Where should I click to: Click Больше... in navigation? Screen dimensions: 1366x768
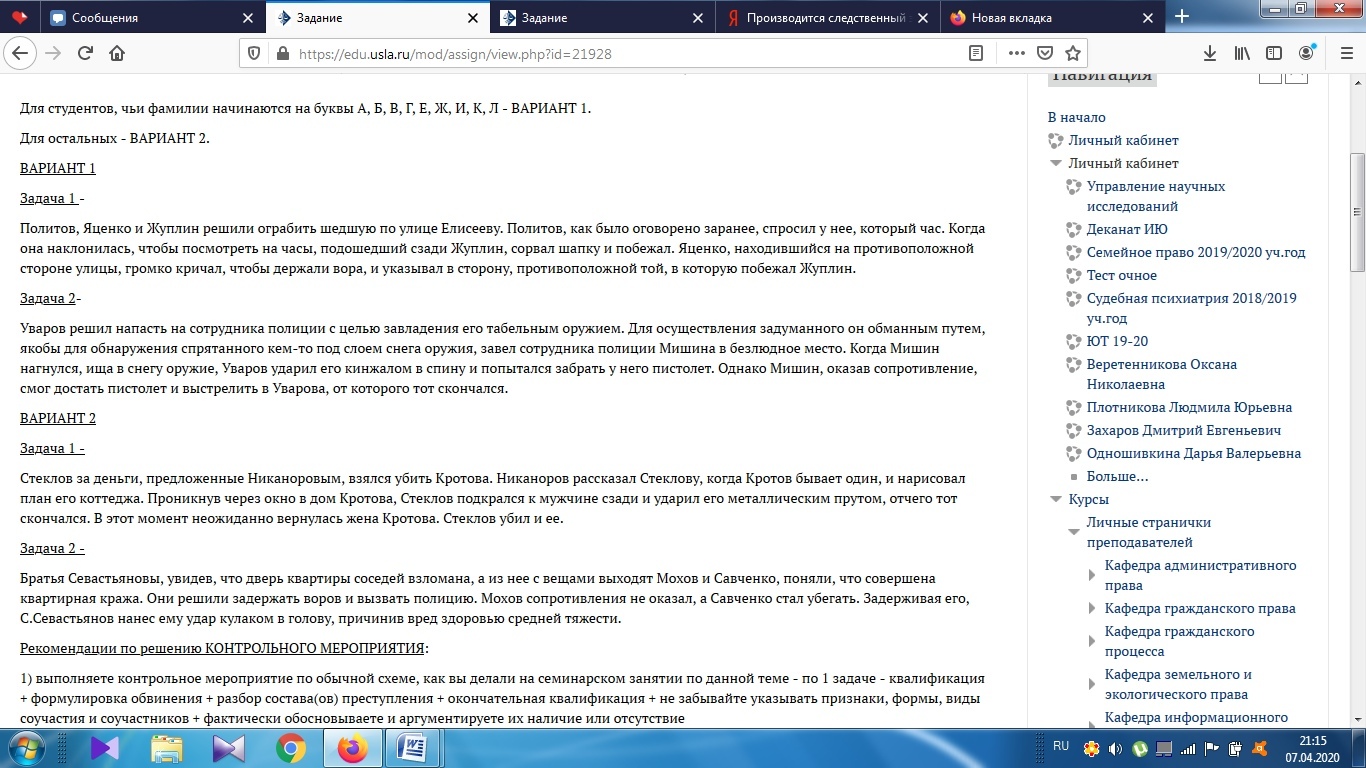tap(1117, 476)
